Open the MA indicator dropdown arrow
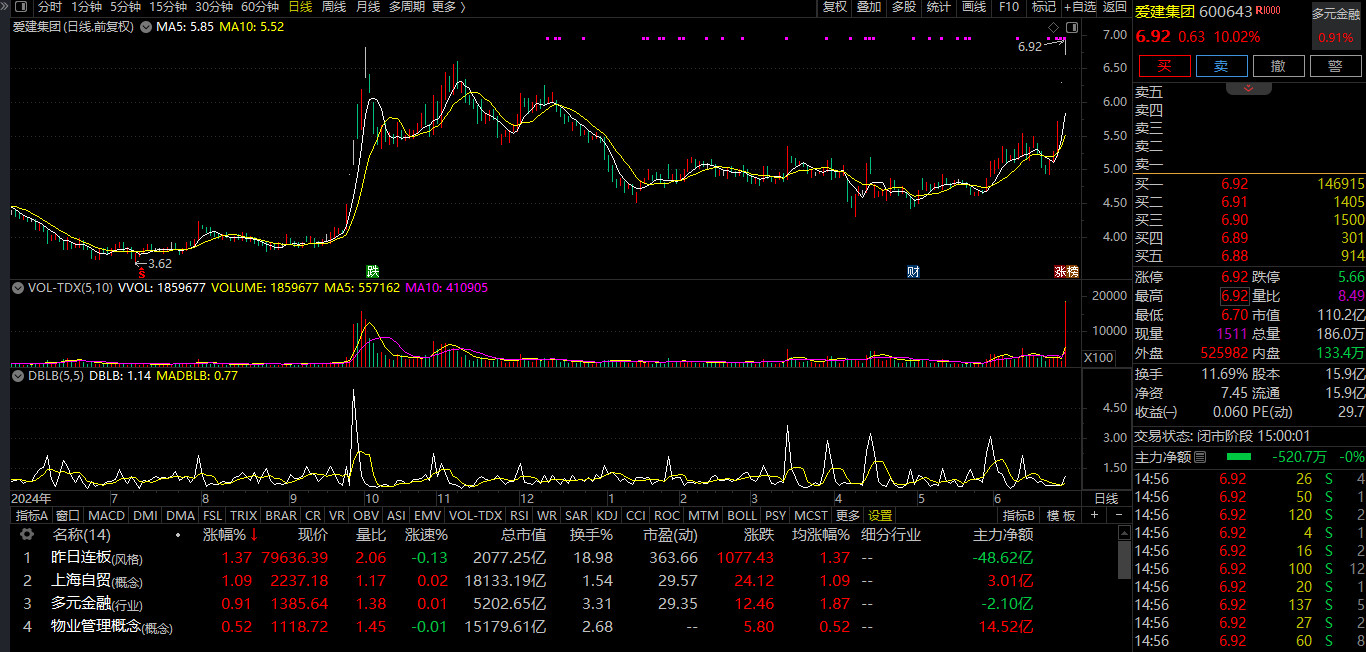The image size is (1366, 652). tap(146, 27)
